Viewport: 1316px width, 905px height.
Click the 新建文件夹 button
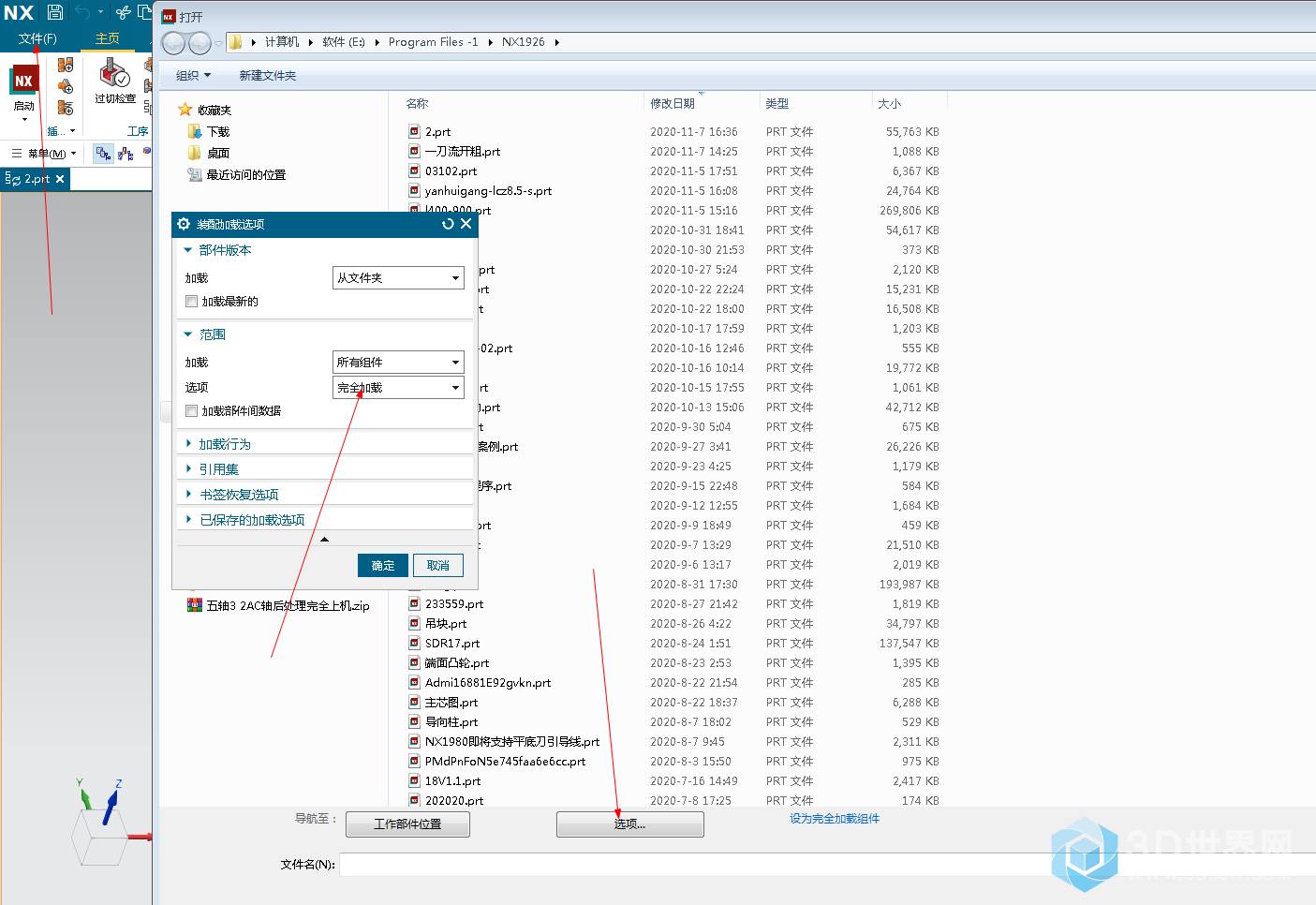tap(268, 76)
